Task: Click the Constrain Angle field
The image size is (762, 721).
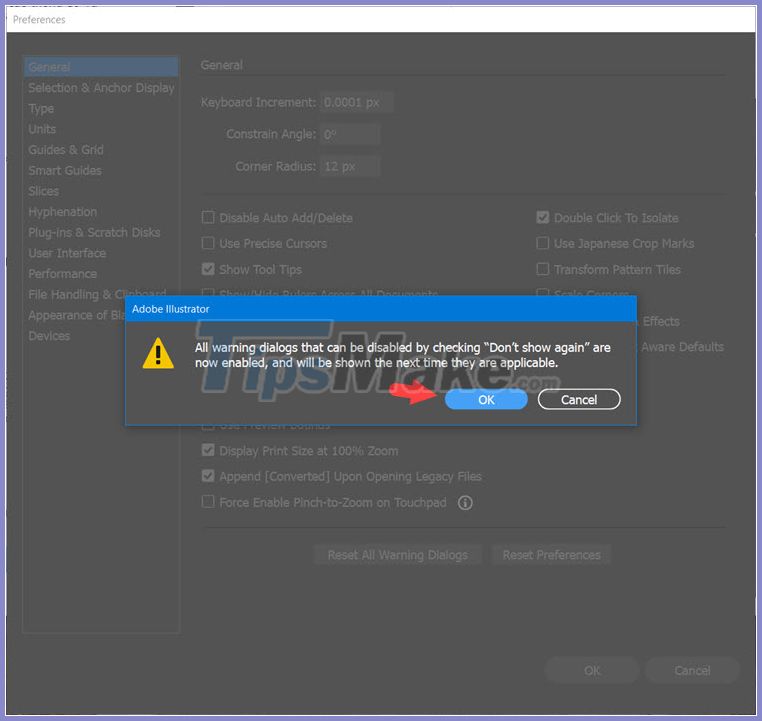Action: coord(350,134)
